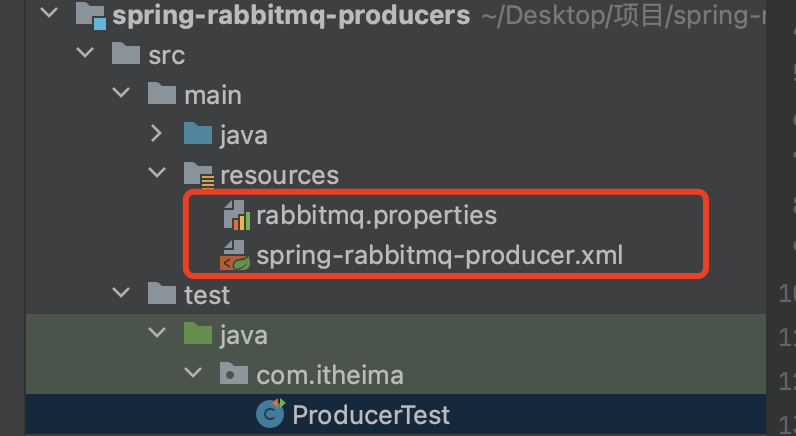Expand the main java folder chevron

click(x=157, y=134)
